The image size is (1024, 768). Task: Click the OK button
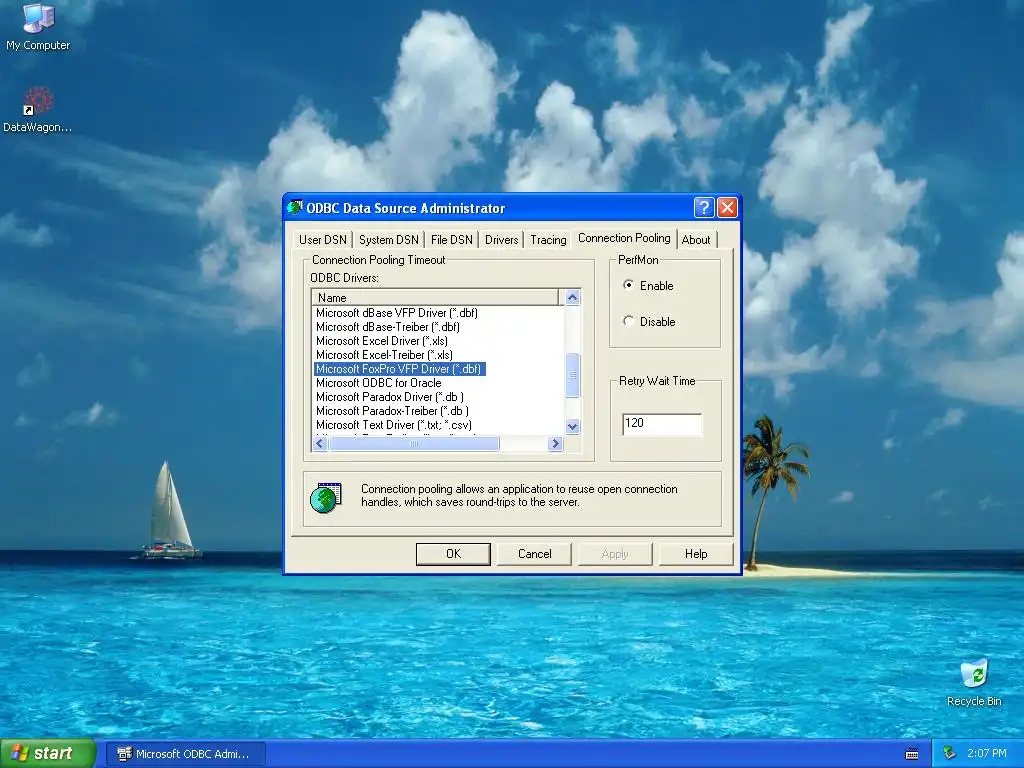[x=453, y=554]
